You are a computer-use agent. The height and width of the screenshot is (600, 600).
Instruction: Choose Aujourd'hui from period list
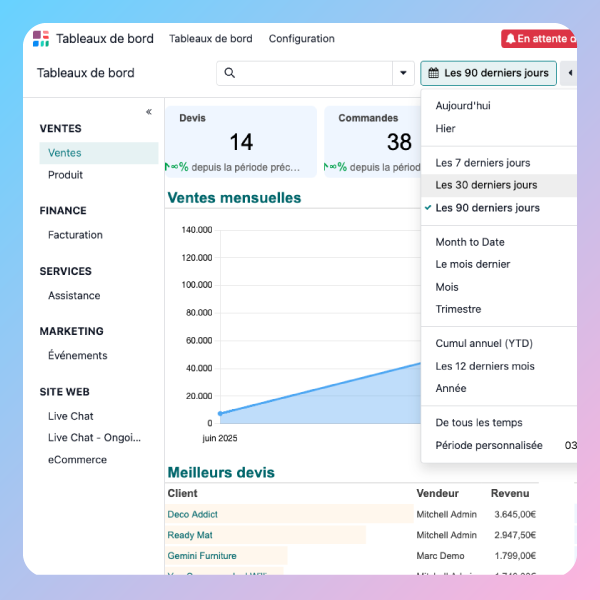[x=463, y=106]
